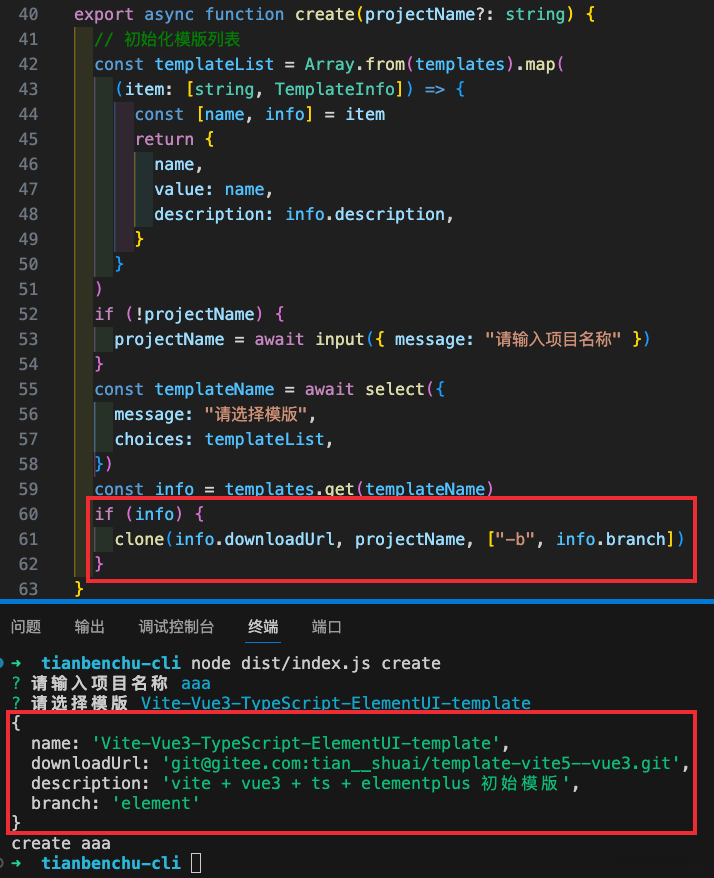Click branch value 'element' in terminal
Screen dimensions: 714x878
click(156, 804)
